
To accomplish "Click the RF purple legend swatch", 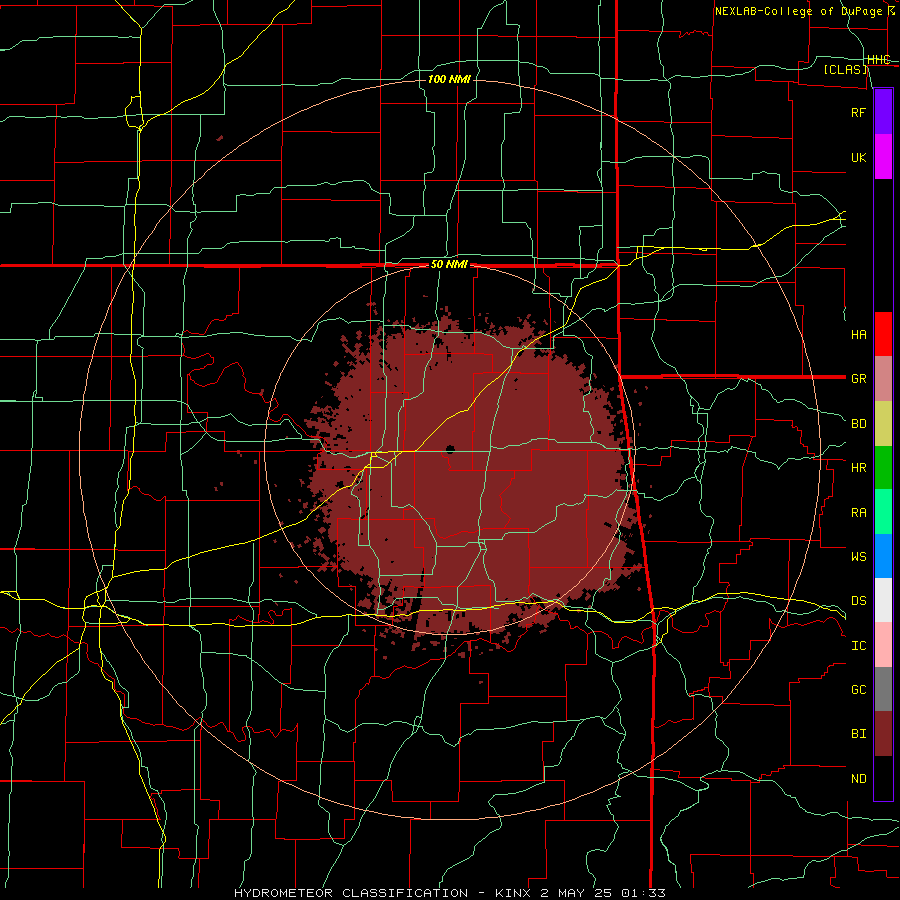I will point(883,112).
